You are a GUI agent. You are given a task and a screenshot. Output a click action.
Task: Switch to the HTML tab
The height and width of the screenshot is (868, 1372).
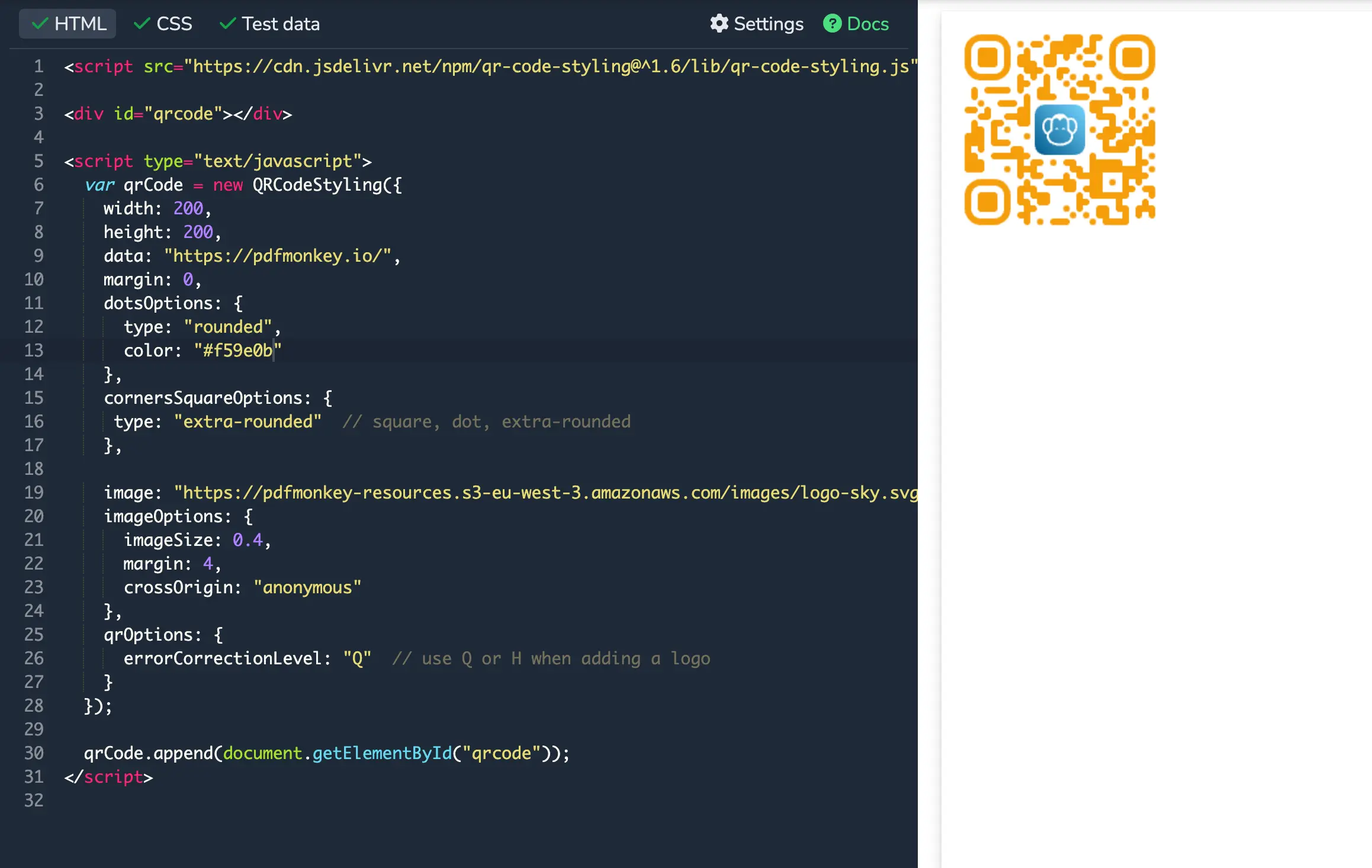point(68,24)
